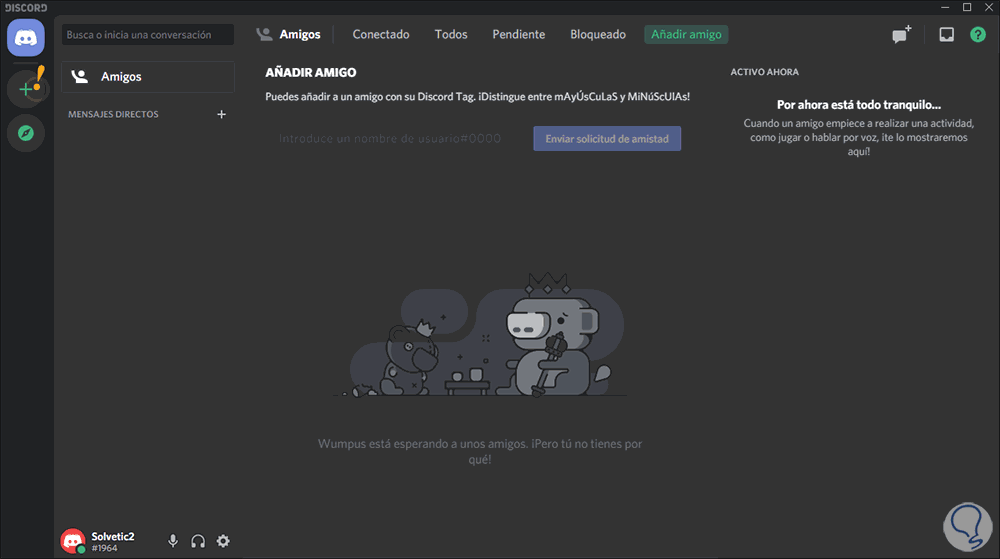Click the Solvetic2 user avatar
The height and width of the screenshot is (559, 1000).
pos(73,541)
